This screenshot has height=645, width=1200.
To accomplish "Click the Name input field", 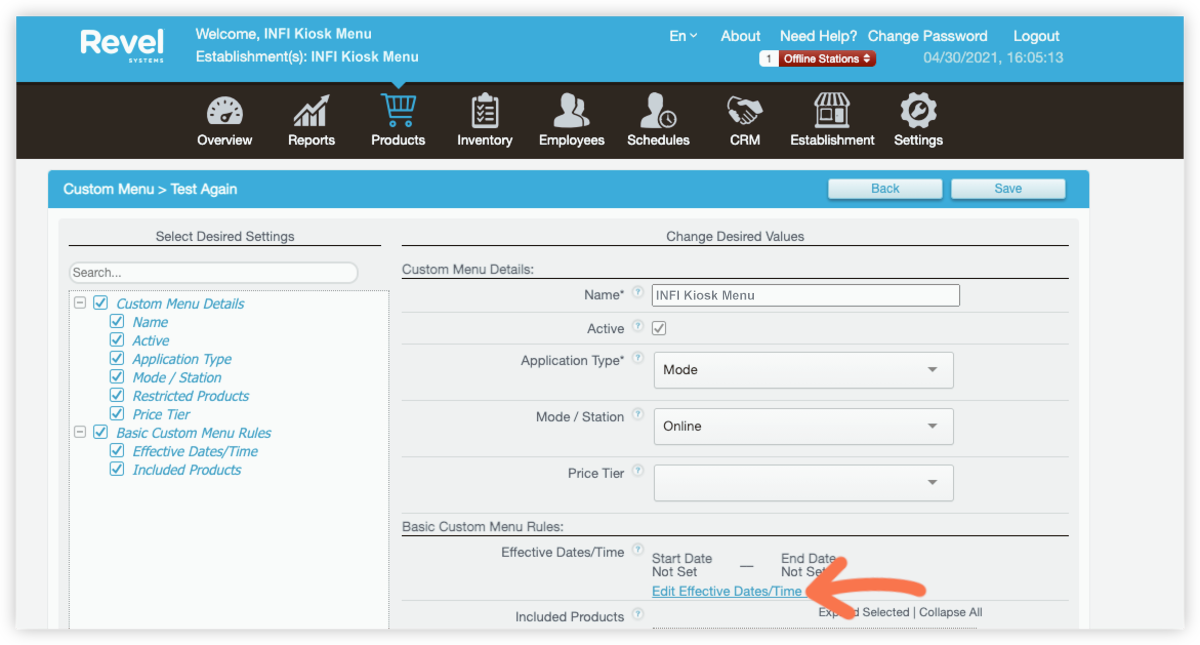I will (806, 295).
